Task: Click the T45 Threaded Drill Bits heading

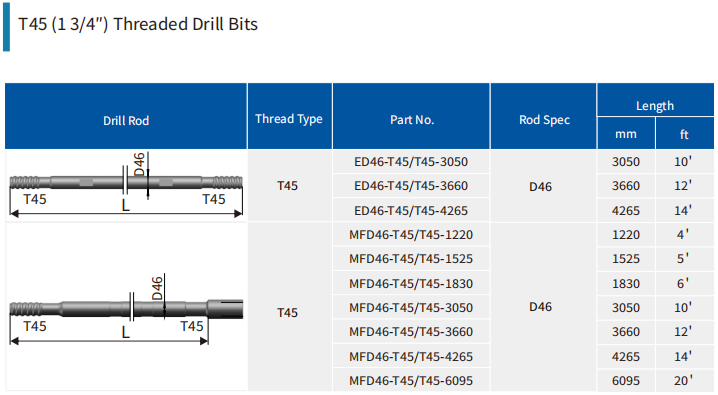Action: (138, 24)
